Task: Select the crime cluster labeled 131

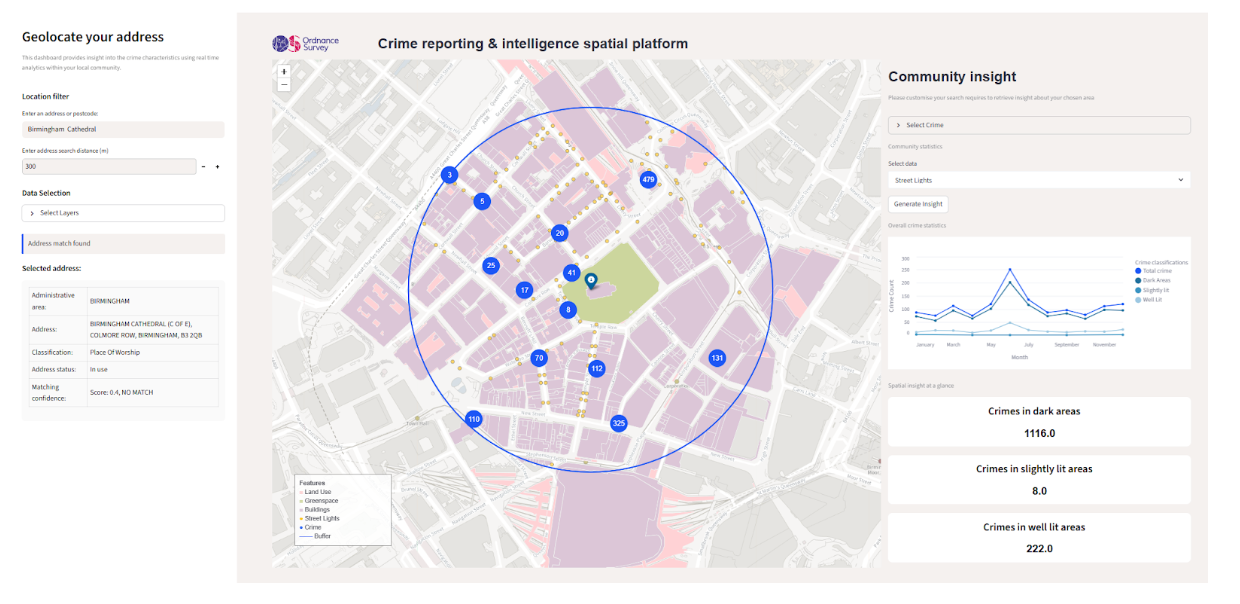Action: 717,358
